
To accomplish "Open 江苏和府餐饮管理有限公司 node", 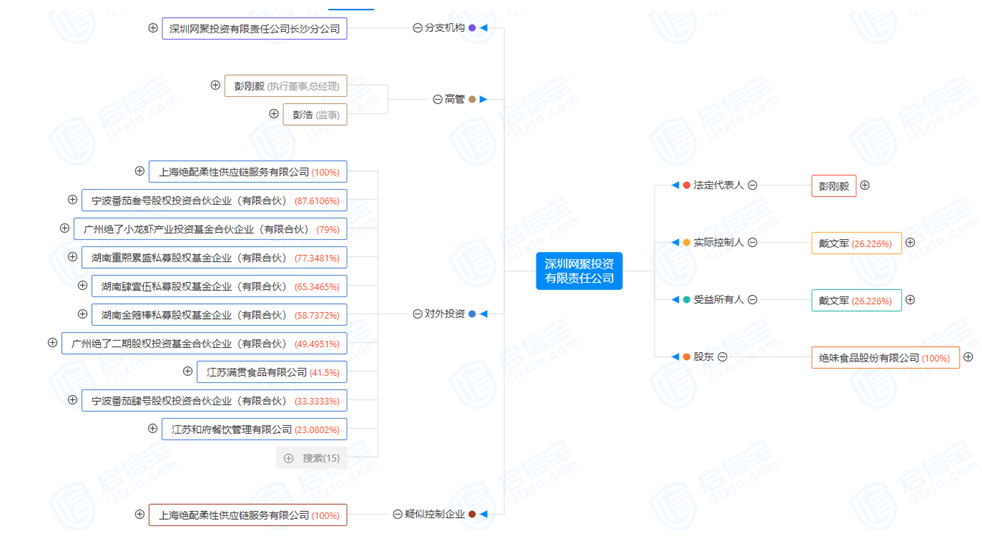I will click(254, 430).
